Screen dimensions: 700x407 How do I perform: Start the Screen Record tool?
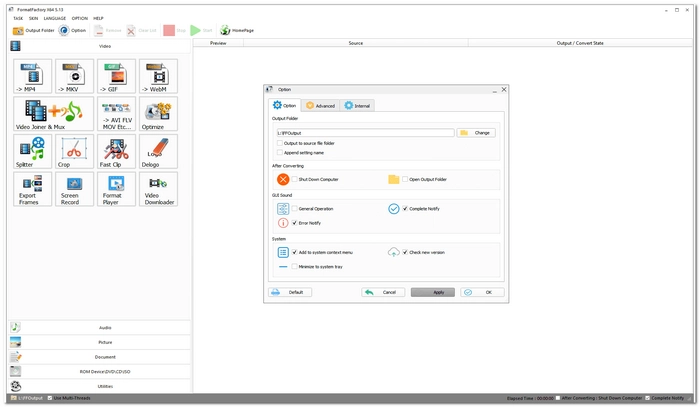[75, 189]
